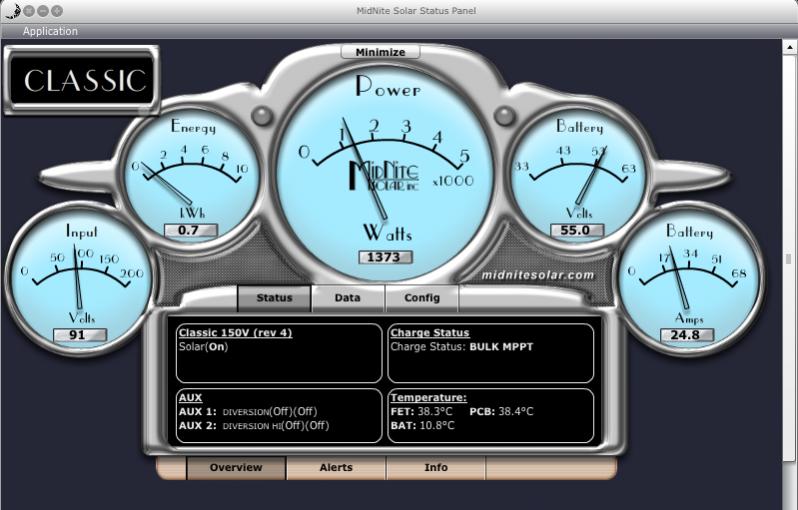Click the CLASSIC logo badge
Screen dimensions: 798x510
coord(82,80)
